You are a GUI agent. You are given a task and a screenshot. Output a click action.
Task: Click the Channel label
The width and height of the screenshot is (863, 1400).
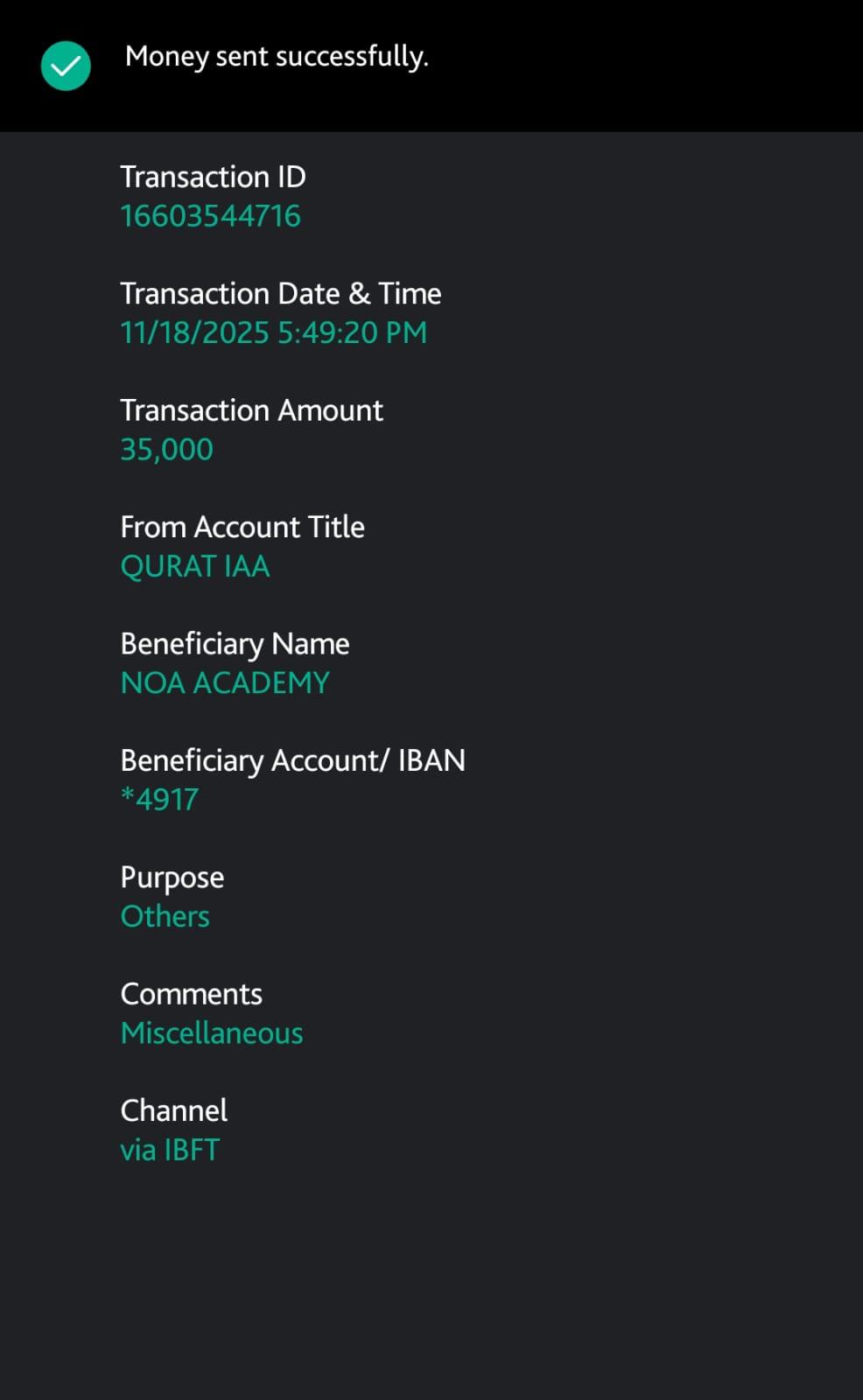pyautogui.click(x=173, y=1110)
